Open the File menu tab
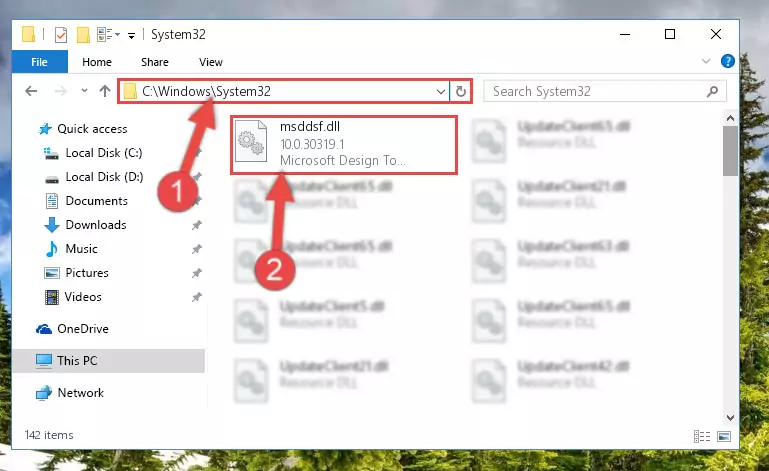Viewport: 769px width, 471px height. click(40, 62)
